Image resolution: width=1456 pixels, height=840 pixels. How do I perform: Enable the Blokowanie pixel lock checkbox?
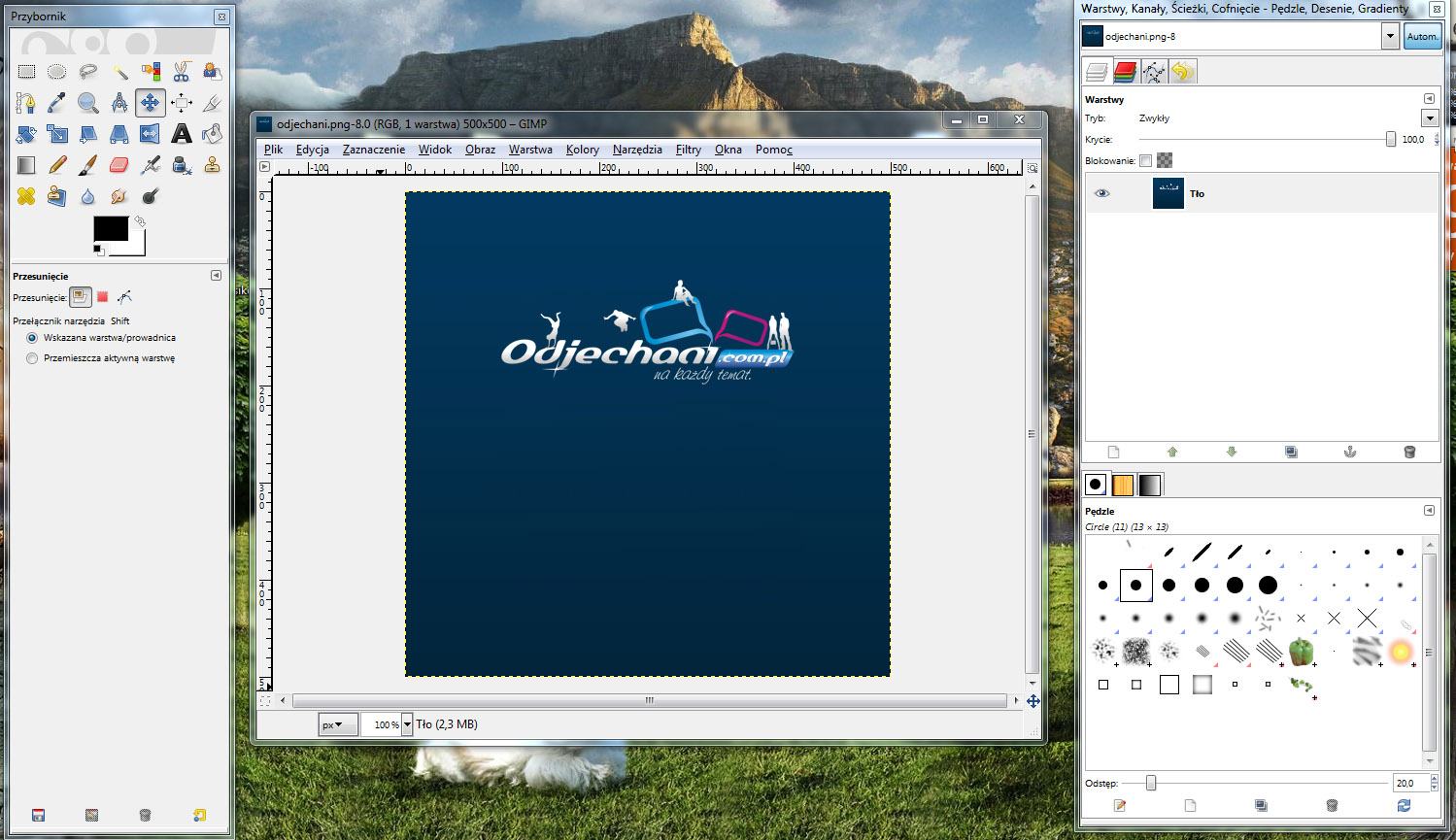[x=1146, y=160]
